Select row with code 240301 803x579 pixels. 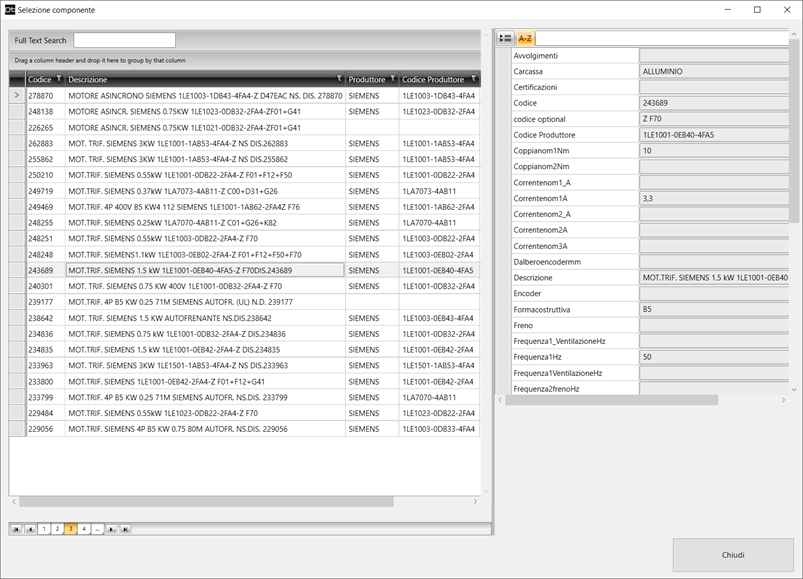(x=244, y=286)
